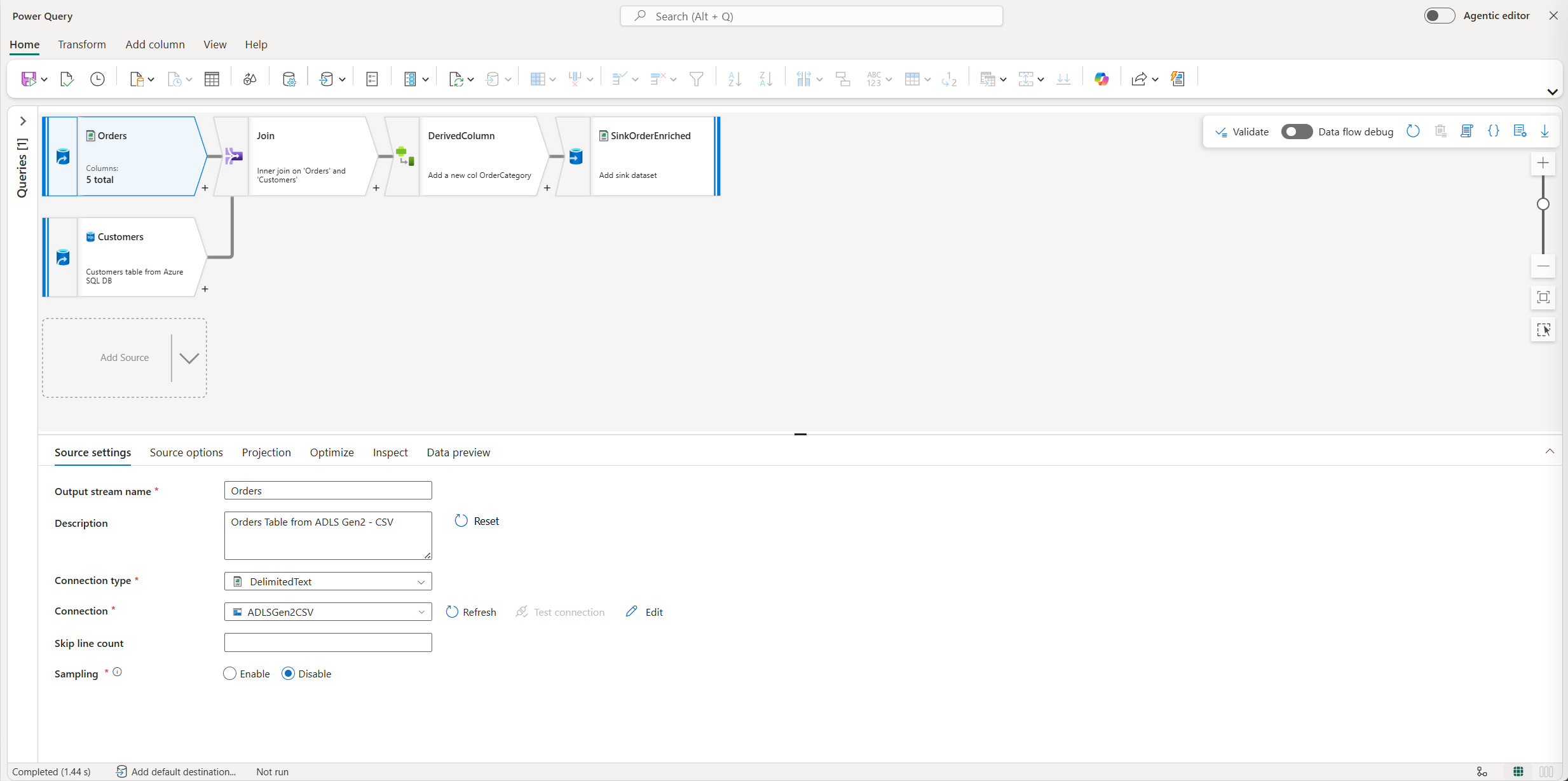The height and width of the screenshot is (781, 1568).
Task: Sort ascending with the A-Z icon
Action: tap(734, 79)
